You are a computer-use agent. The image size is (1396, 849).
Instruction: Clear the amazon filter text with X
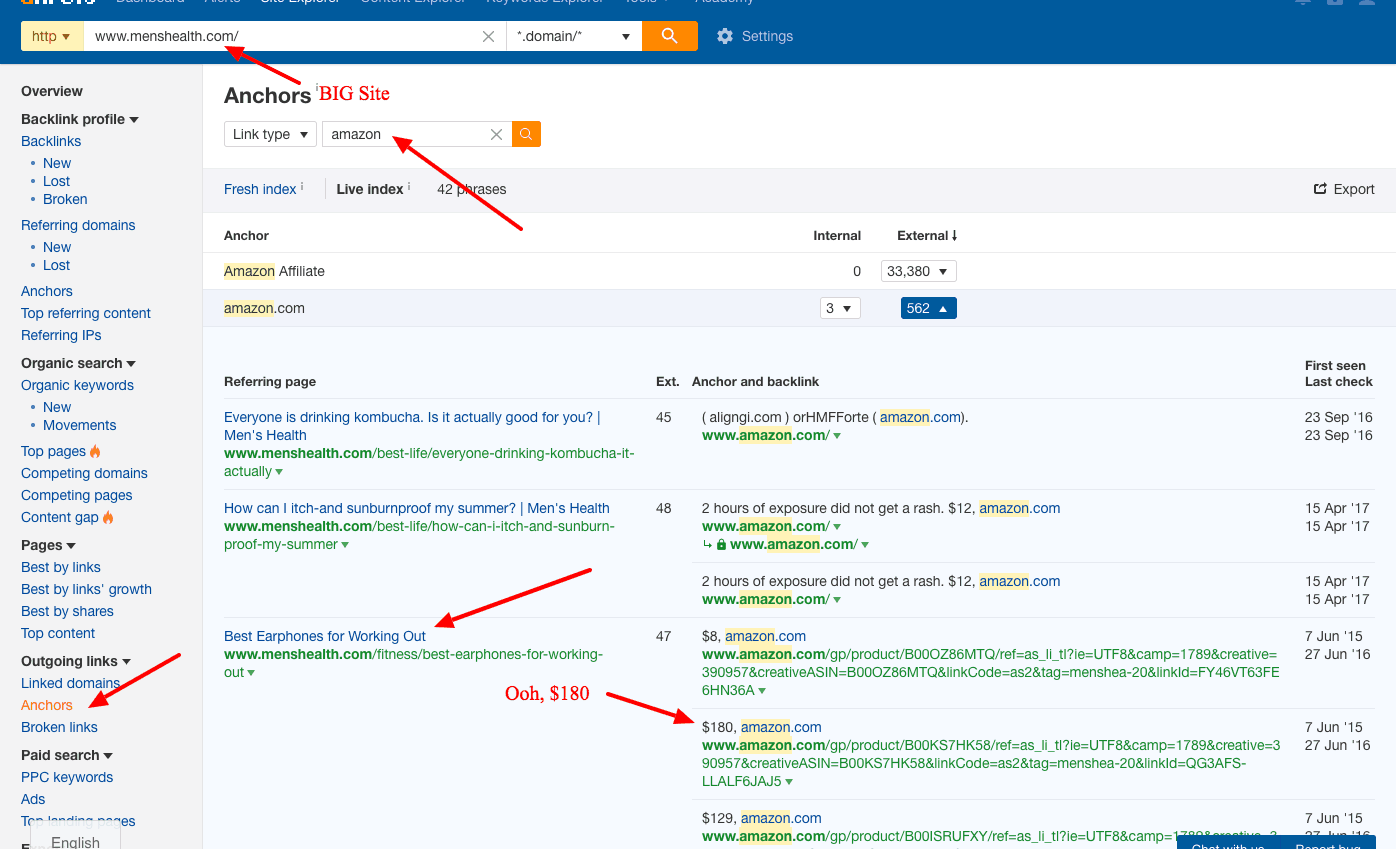coord(496,134)
